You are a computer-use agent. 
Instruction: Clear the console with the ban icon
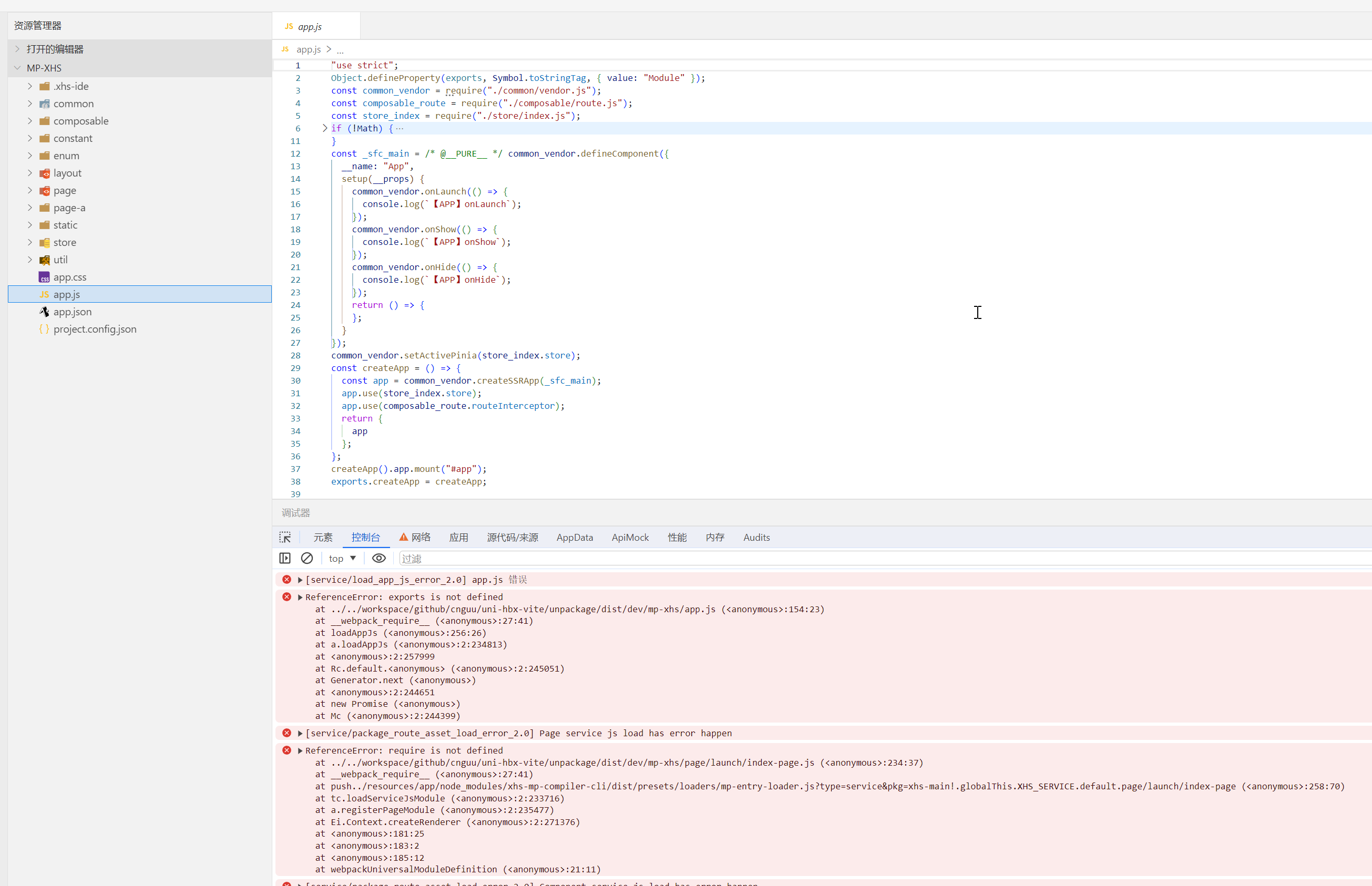(x=307, y=558)
